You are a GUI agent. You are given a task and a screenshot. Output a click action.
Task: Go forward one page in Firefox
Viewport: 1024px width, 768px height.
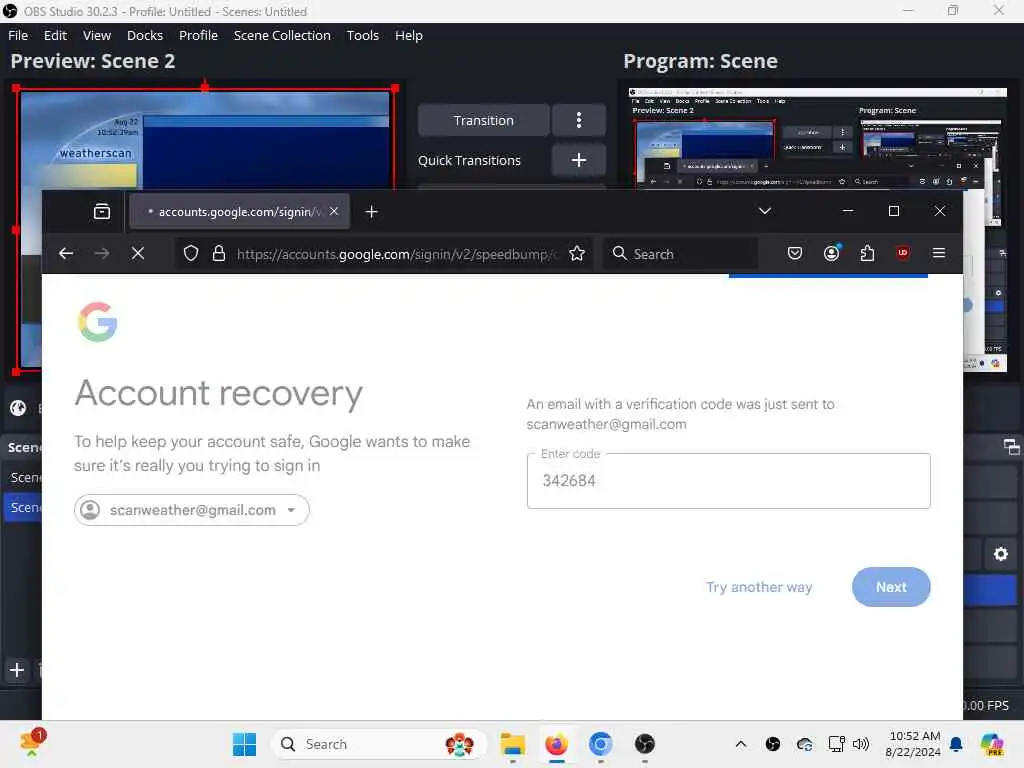(102, 253)
